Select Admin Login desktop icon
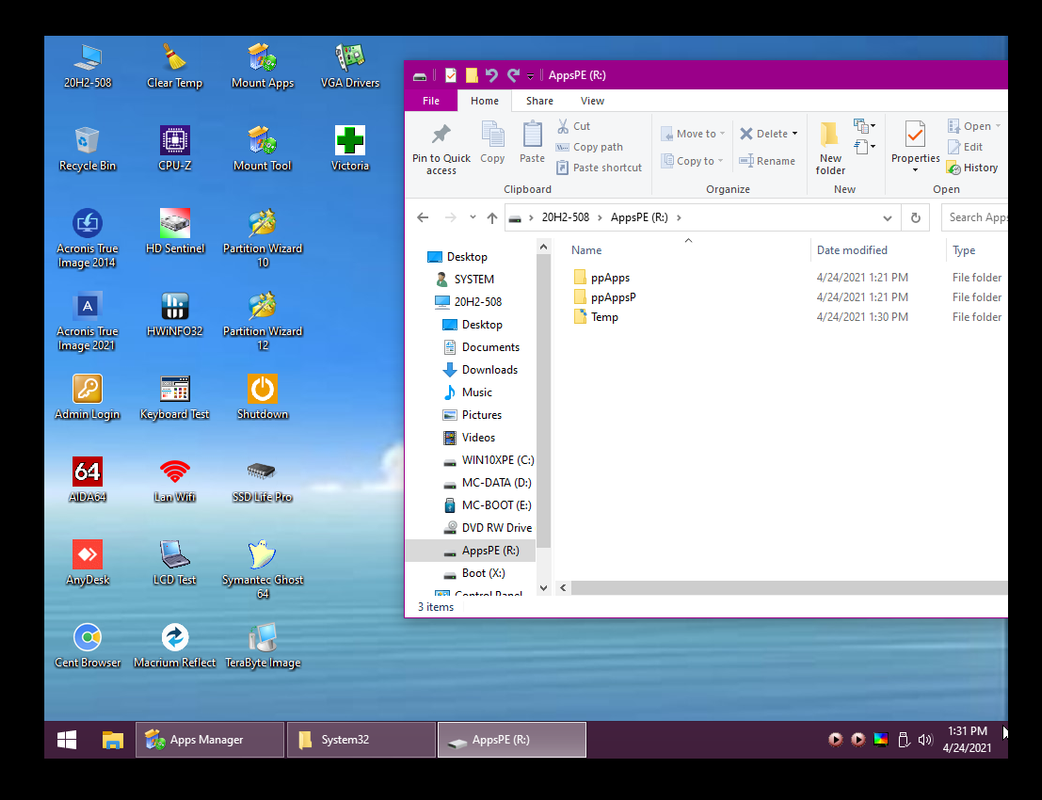Image resolution: width=1042 pixels, height=800 pixels. tap(87, 397)
